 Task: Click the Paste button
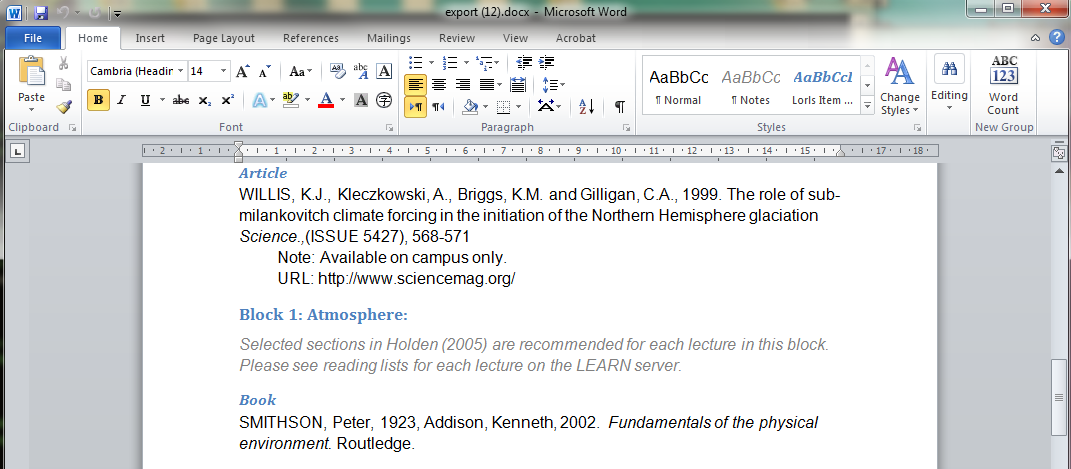click(x=31, y=84)
